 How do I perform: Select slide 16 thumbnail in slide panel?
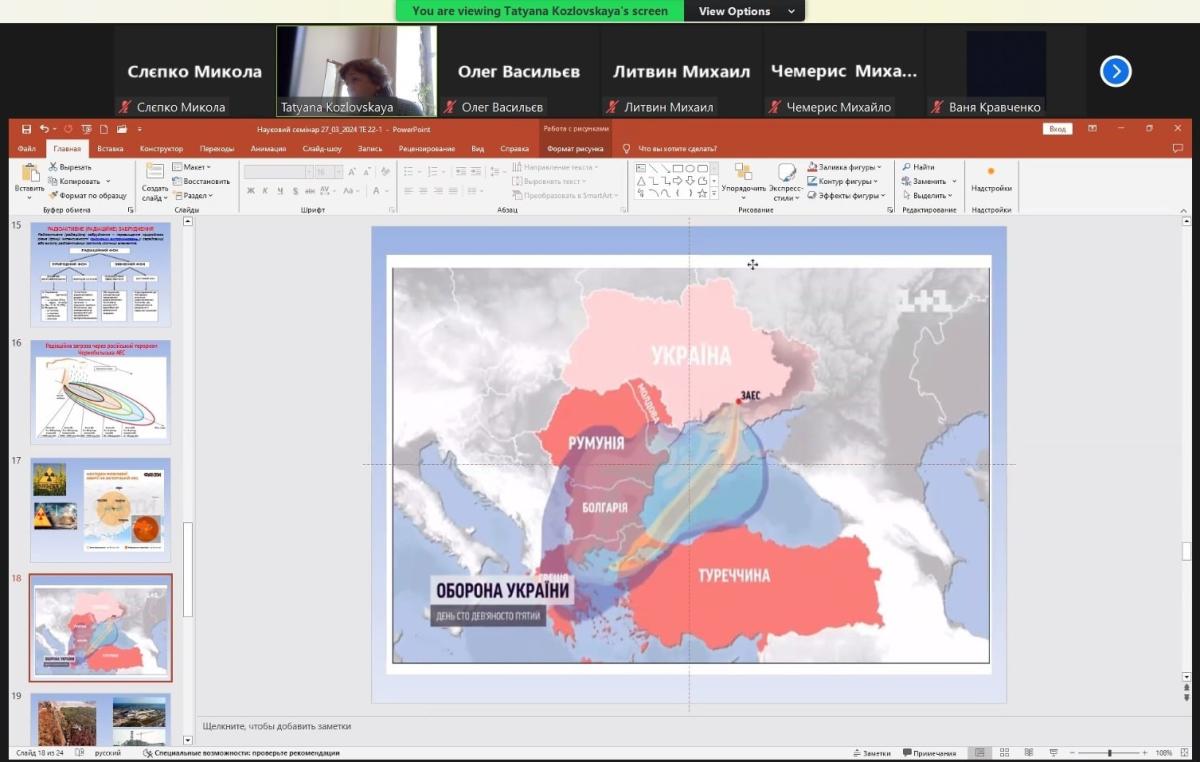[x=100, y=391]
